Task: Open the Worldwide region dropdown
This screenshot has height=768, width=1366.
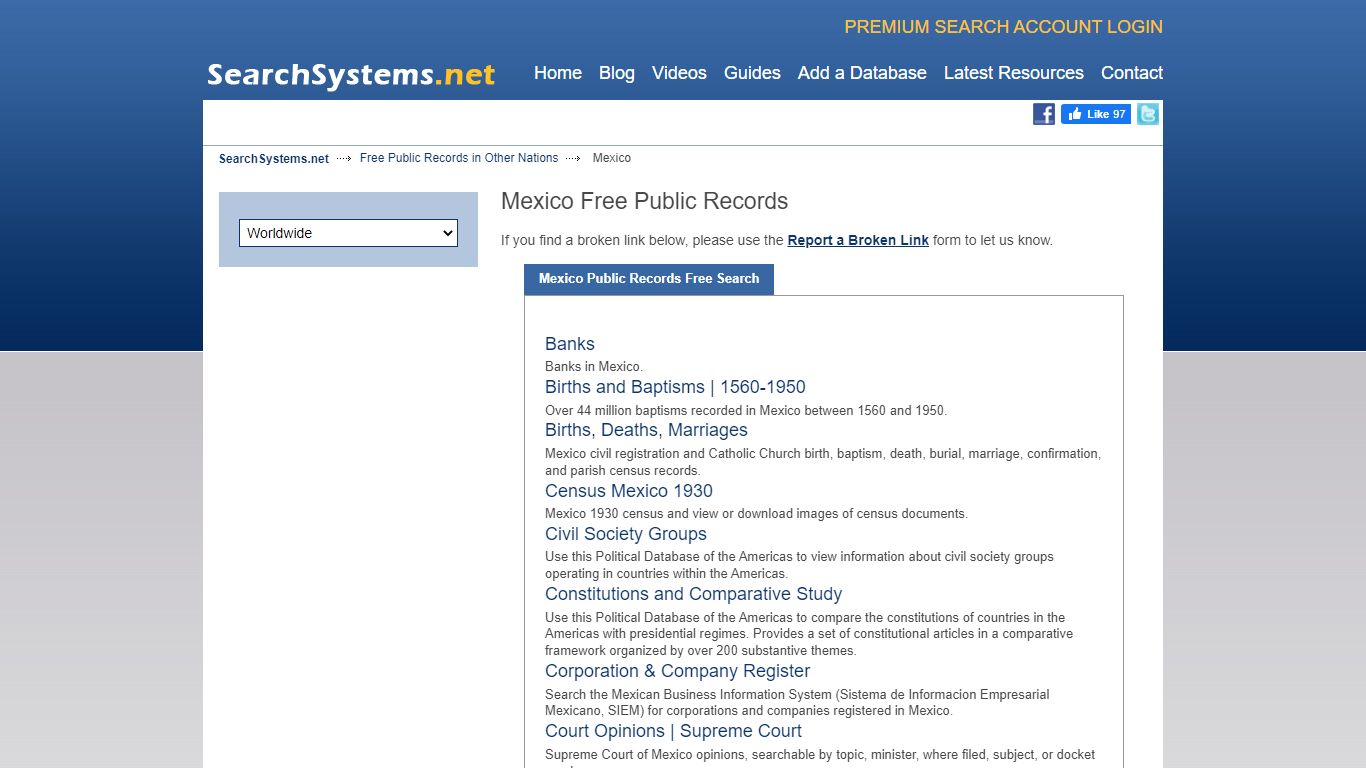Action: tap(348, 233)
